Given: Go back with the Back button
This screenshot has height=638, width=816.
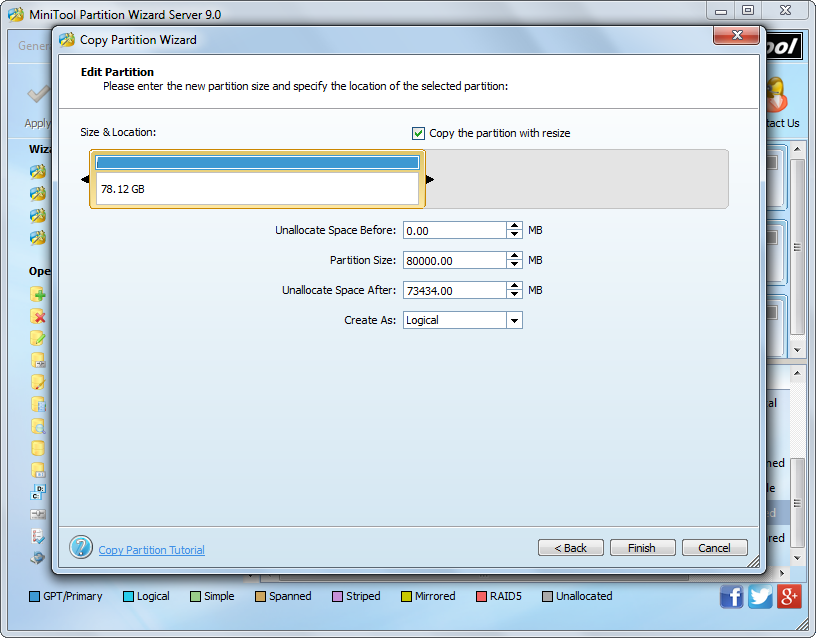Looking at the screenshot, I should [x=570, y=548].
